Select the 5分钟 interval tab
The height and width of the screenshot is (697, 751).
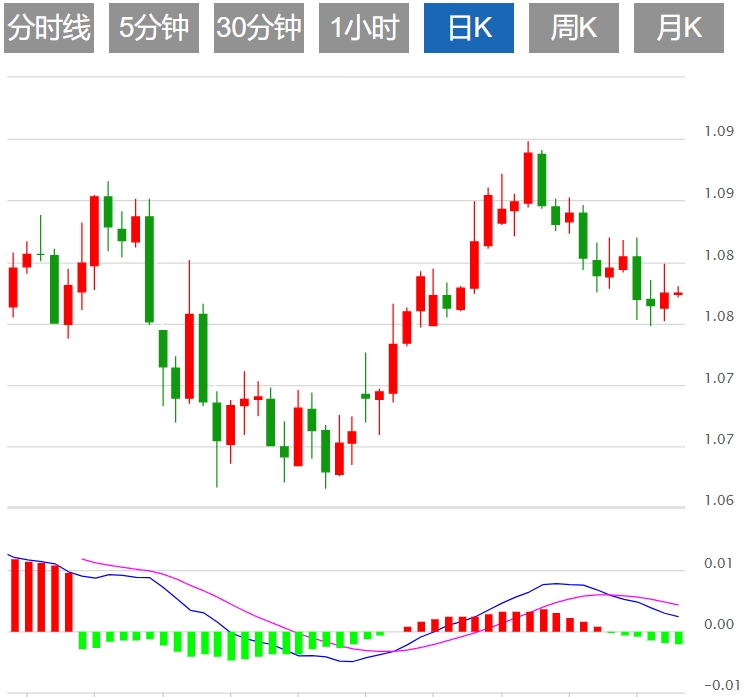point(154,28)
